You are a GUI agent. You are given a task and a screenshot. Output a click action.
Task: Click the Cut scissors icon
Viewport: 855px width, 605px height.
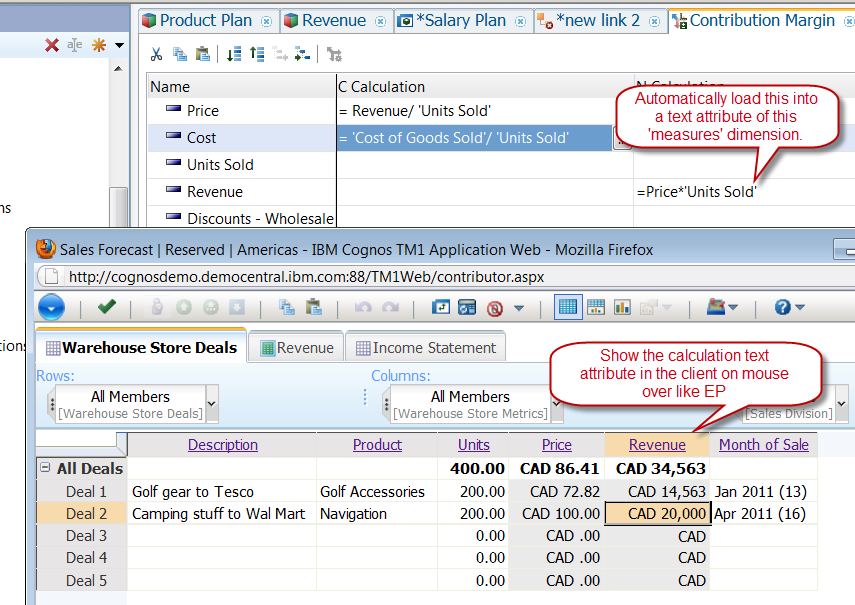click(156, 54)
